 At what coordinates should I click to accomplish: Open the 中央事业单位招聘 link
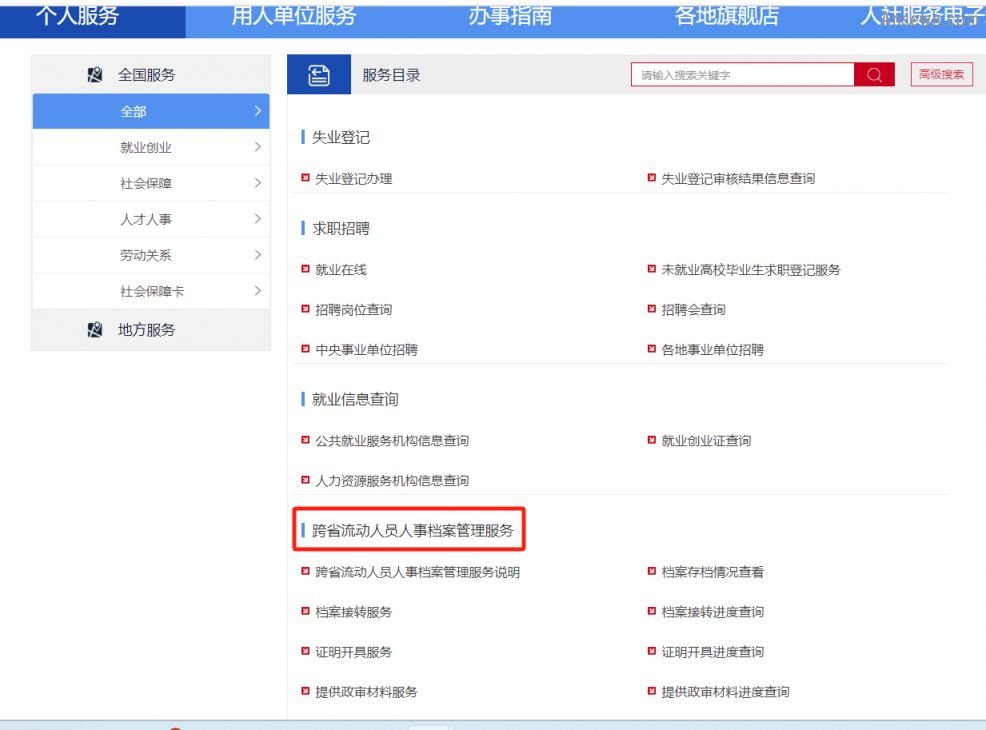point(366,350)
